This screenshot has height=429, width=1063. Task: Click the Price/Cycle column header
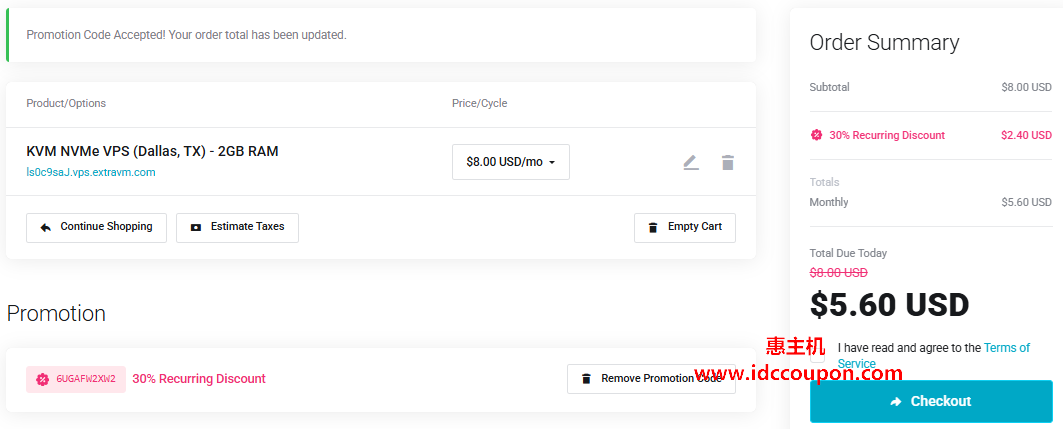point(479,103)
